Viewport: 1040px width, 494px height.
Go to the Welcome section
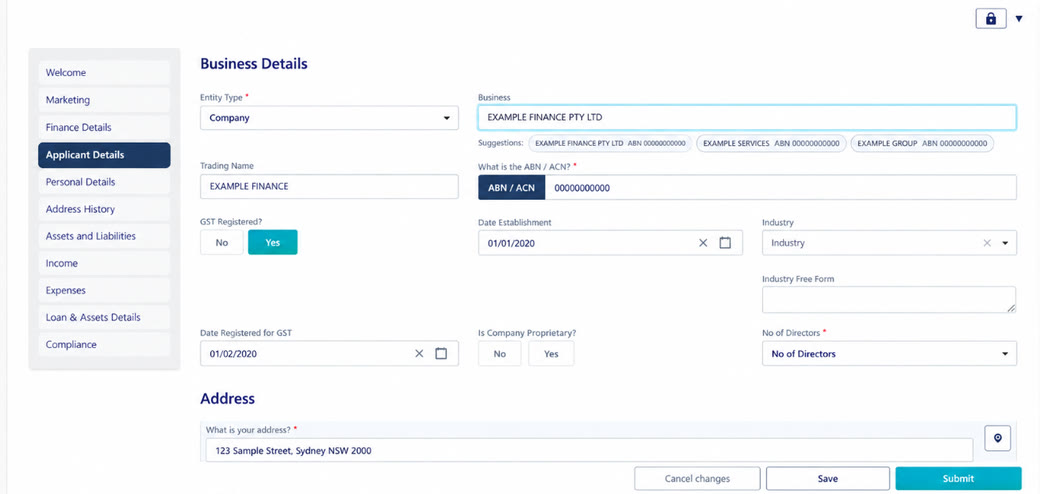(104, 73)
